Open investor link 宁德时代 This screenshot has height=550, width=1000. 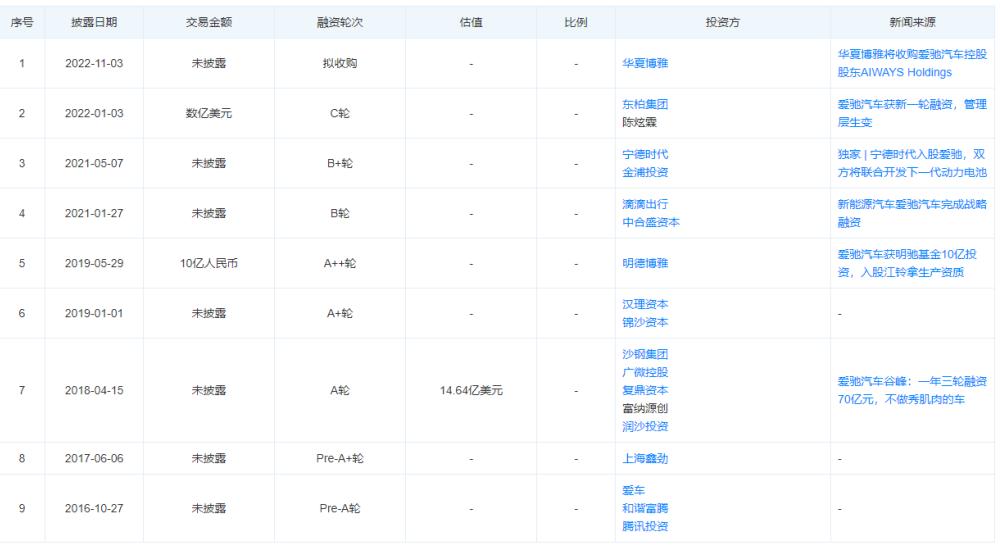[x=645, y=154]
